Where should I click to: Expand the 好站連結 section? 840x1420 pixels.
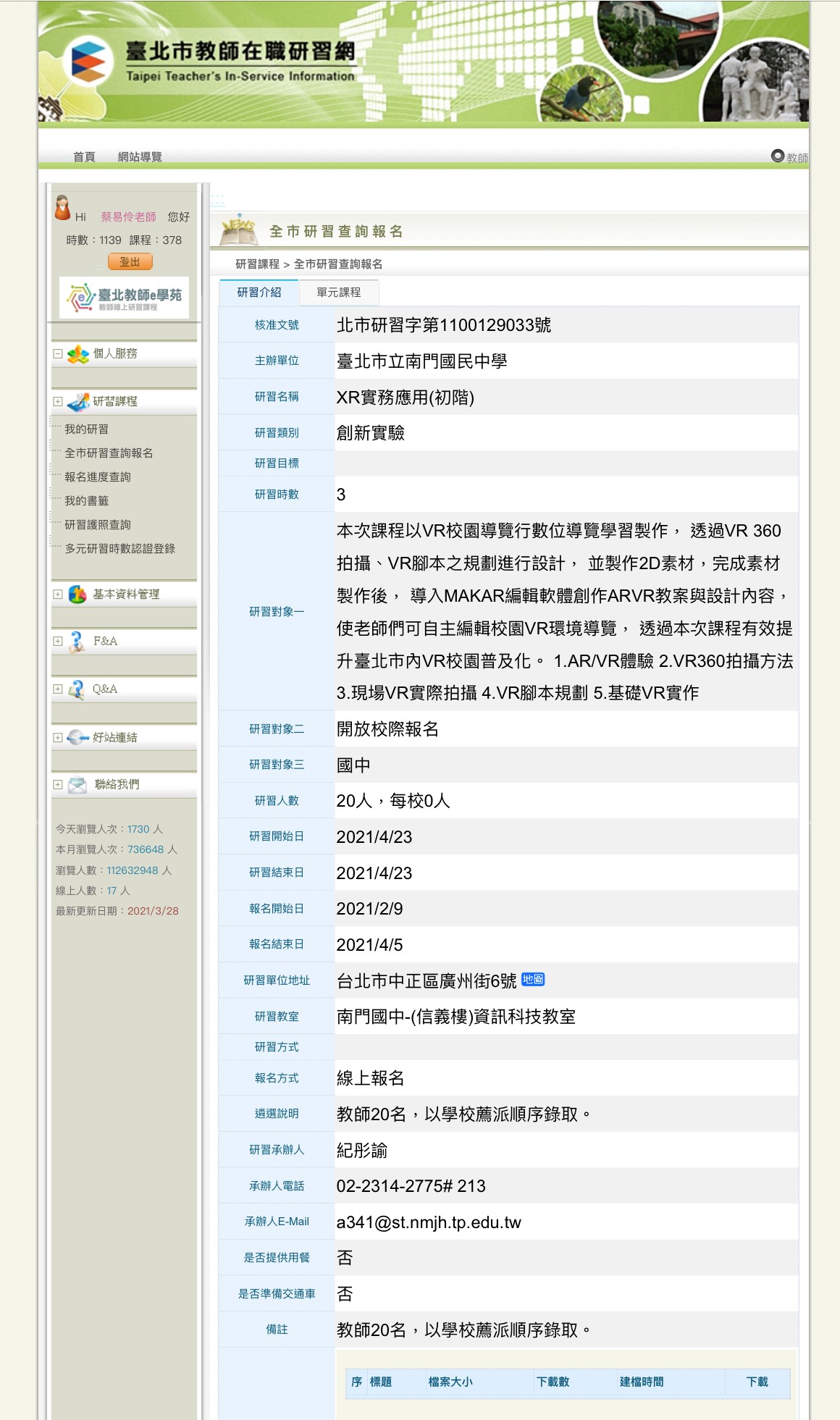pyautogui.click(x=58, y=738)
